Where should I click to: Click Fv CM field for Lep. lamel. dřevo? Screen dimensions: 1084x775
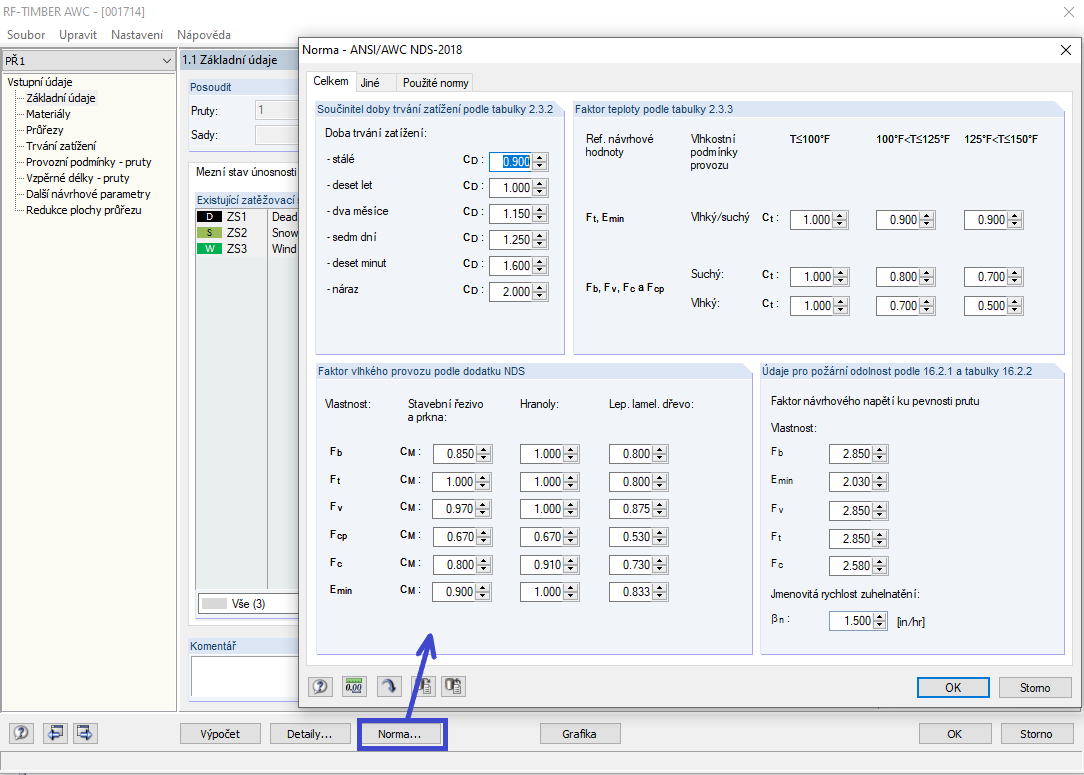pos(631,509)
